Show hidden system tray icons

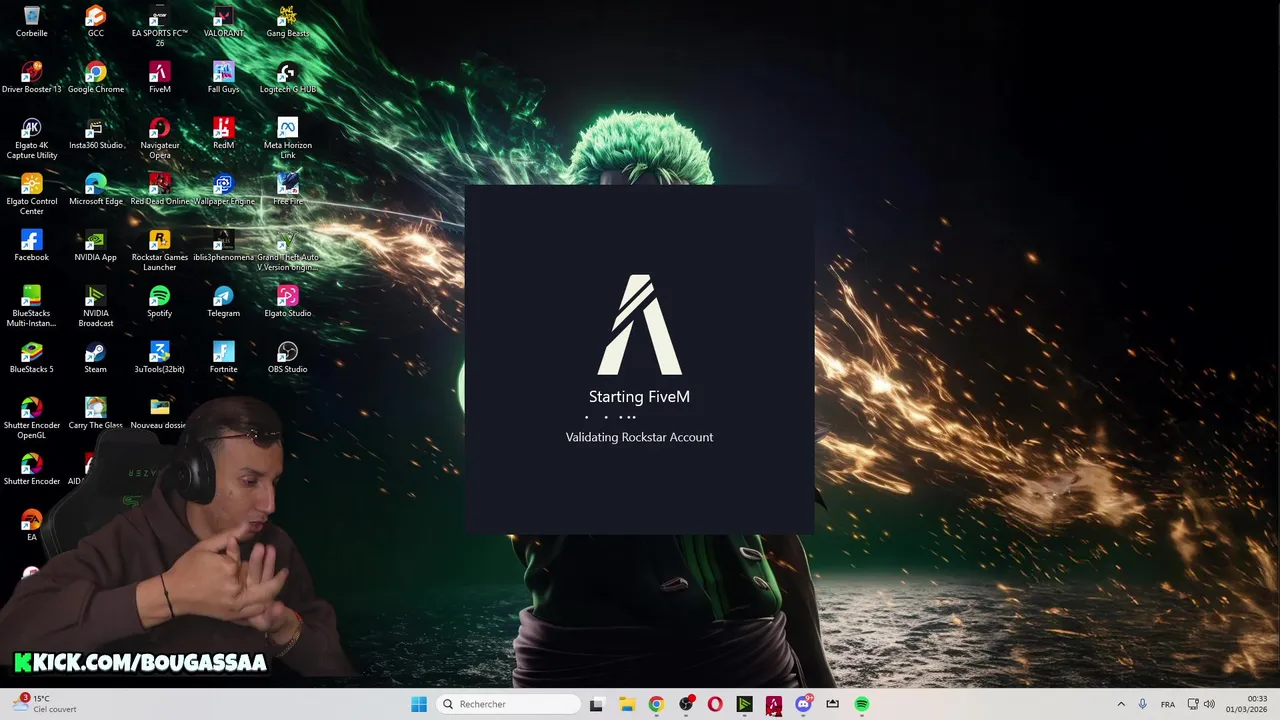click(x=1121, y=704)
